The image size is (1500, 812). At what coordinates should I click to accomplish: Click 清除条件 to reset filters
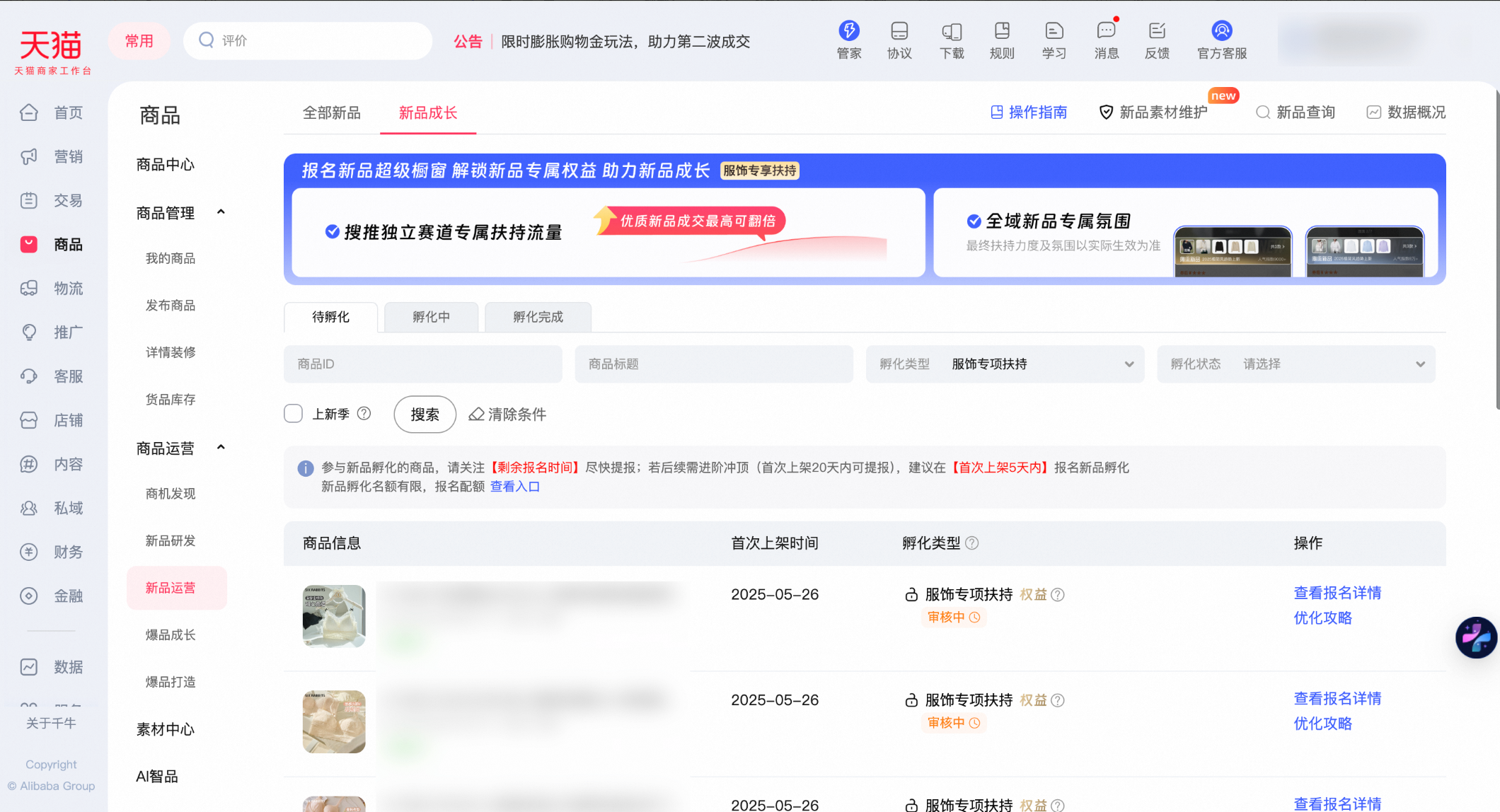coord(508,414)
